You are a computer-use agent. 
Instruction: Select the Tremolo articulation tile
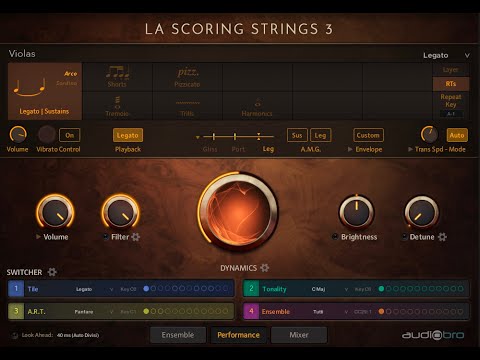click(x=117, y=106)
